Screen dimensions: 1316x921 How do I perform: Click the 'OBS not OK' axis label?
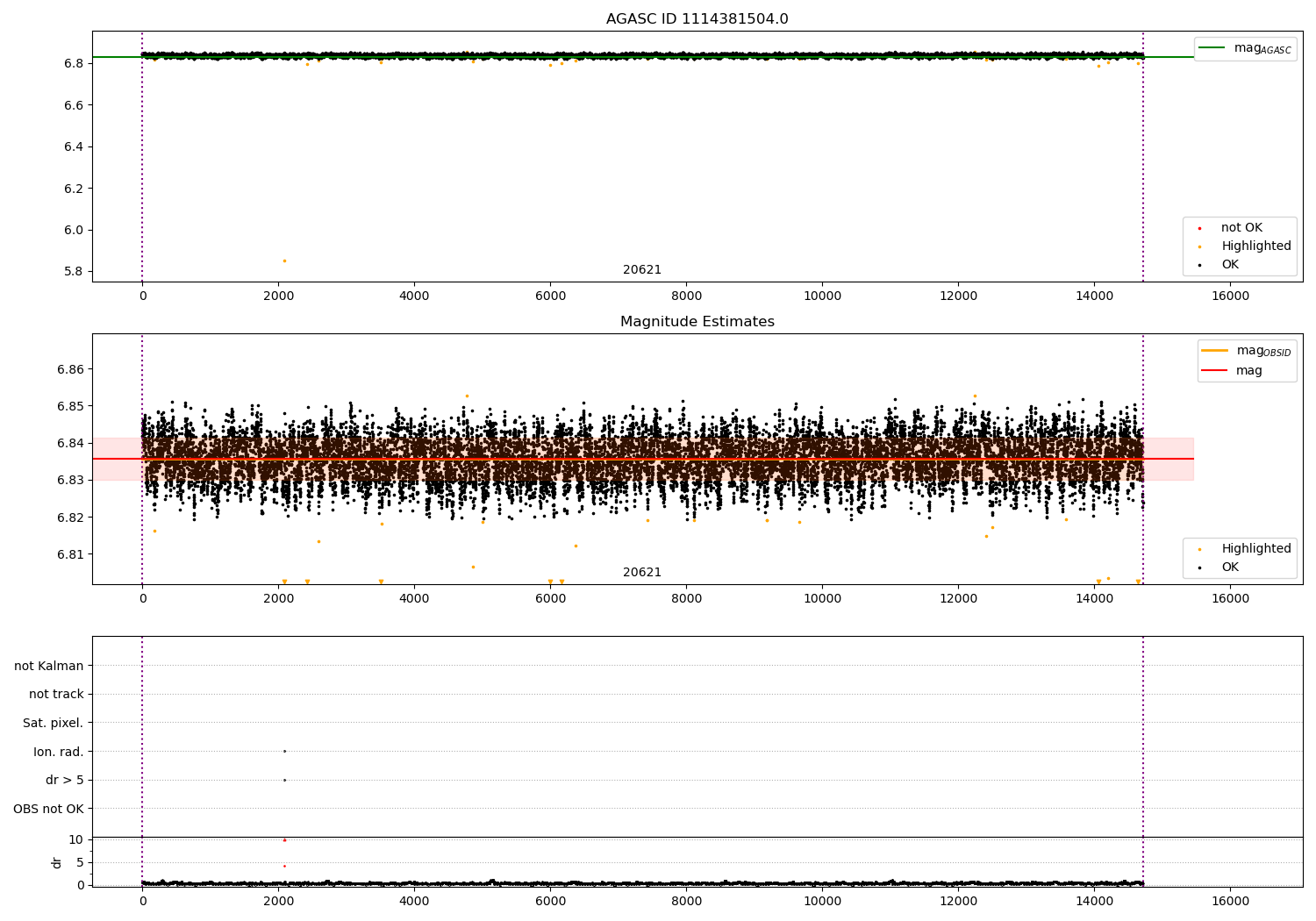pos(49,809)
